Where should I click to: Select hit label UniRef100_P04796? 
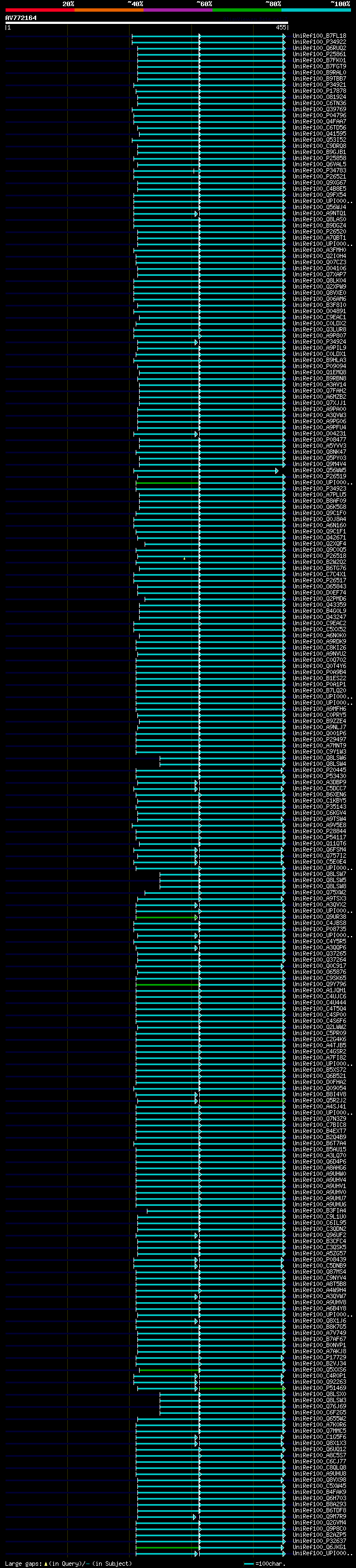click(x=319, y=115)
